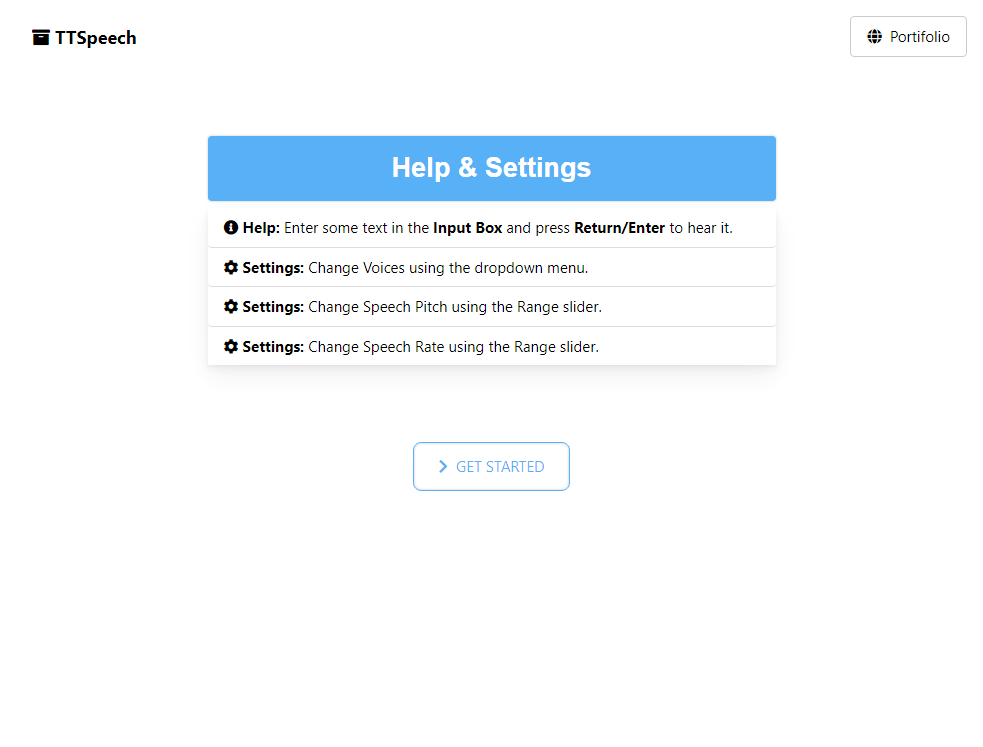
Task: Click the gear icon for Speech Rate
Action: (231, 347)
